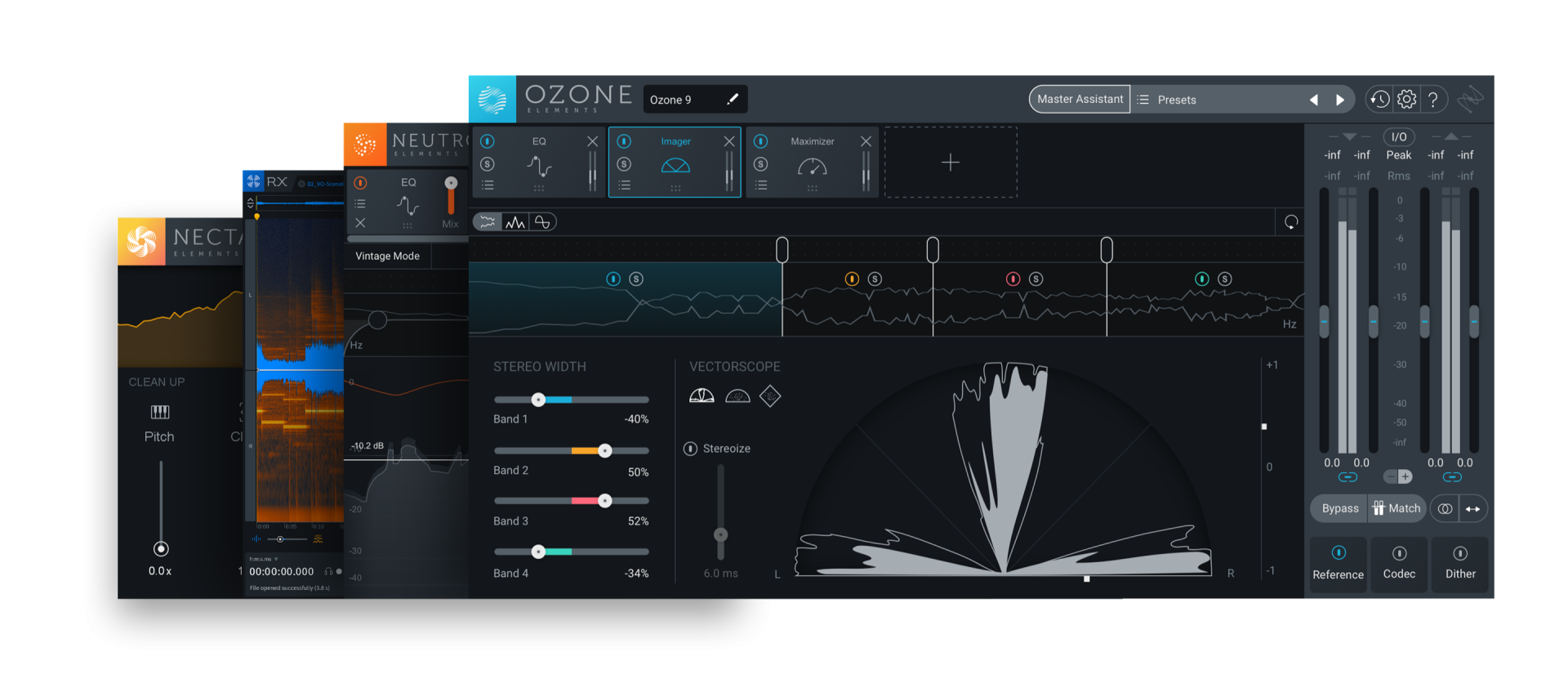Reset the crossover view circular arrow icon
The width and height of the screenshot is (1568, 688).
1290,222
